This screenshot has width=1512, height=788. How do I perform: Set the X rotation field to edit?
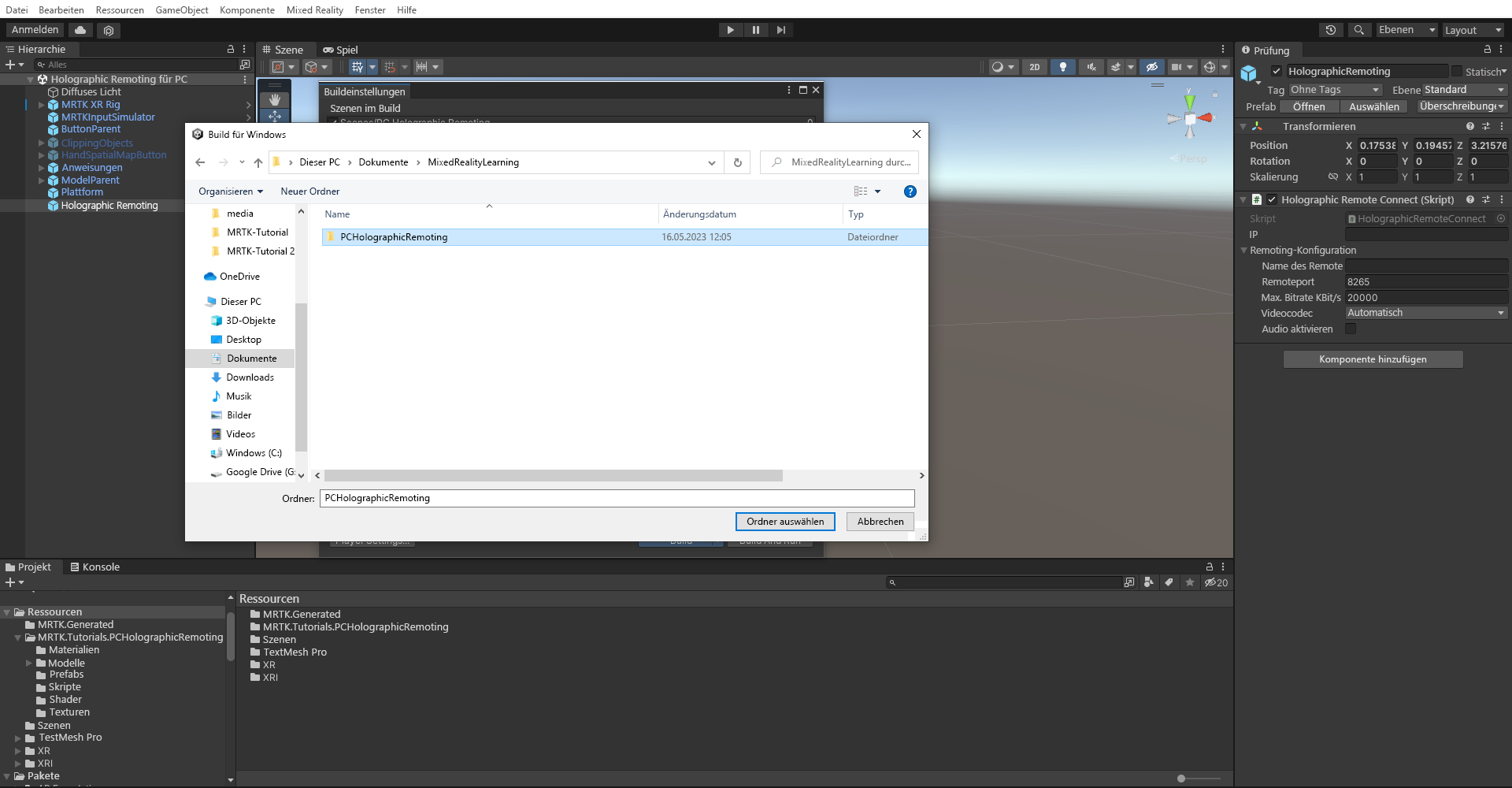pos(1377,161)
